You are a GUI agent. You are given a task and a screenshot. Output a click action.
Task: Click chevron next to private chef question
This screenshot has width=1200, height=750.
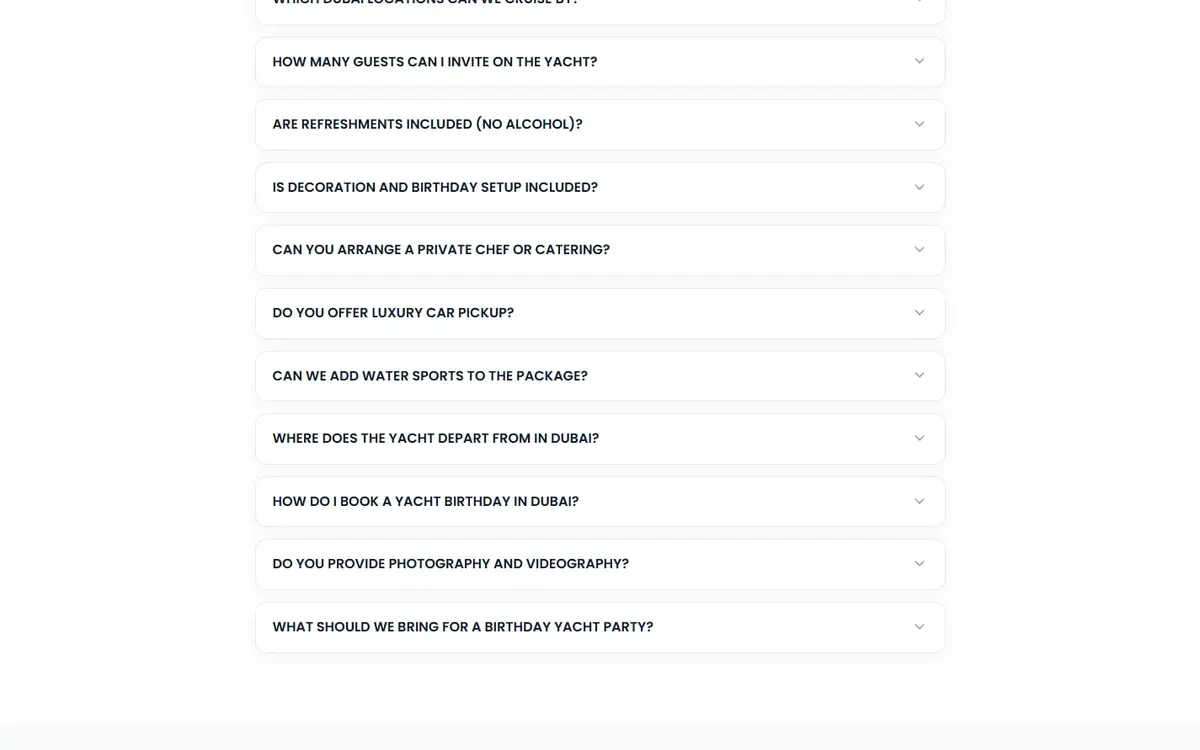tap(919, 249)
